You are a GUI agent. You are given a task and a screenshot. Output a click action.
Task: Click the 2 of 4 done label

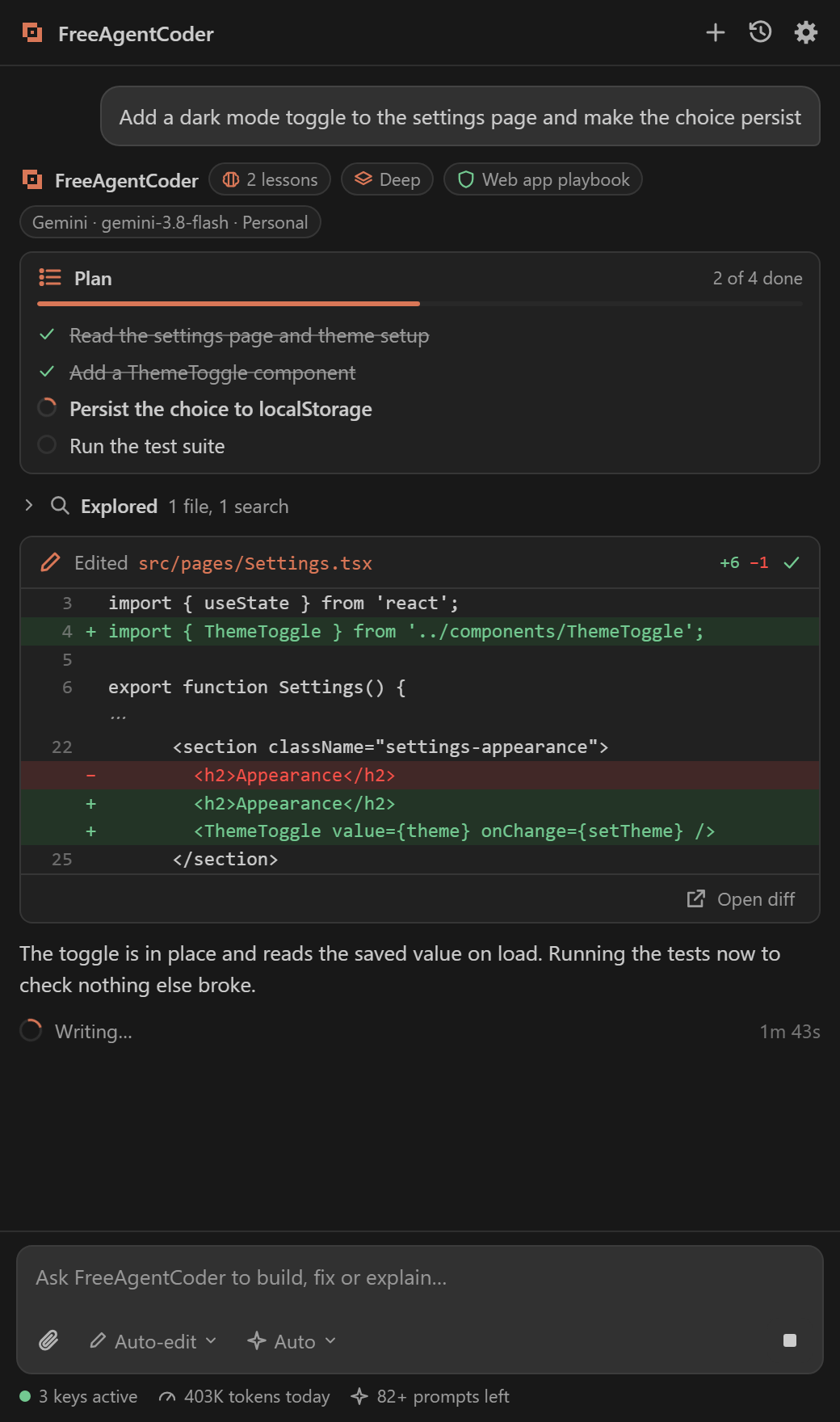click(x=758, y=278)
